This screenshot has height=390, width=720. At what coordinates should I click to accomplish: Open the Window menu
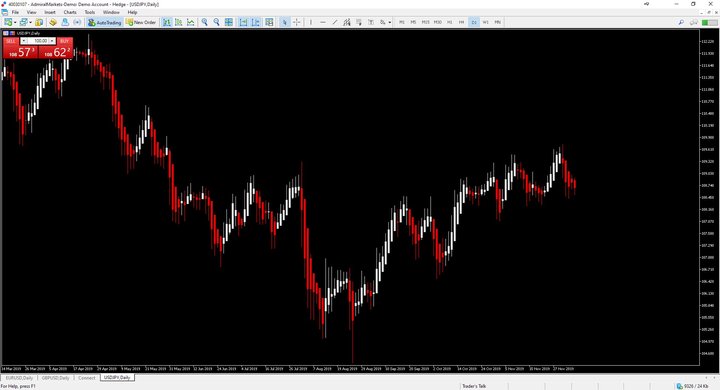pyautogui.click(x=111, y=12)
